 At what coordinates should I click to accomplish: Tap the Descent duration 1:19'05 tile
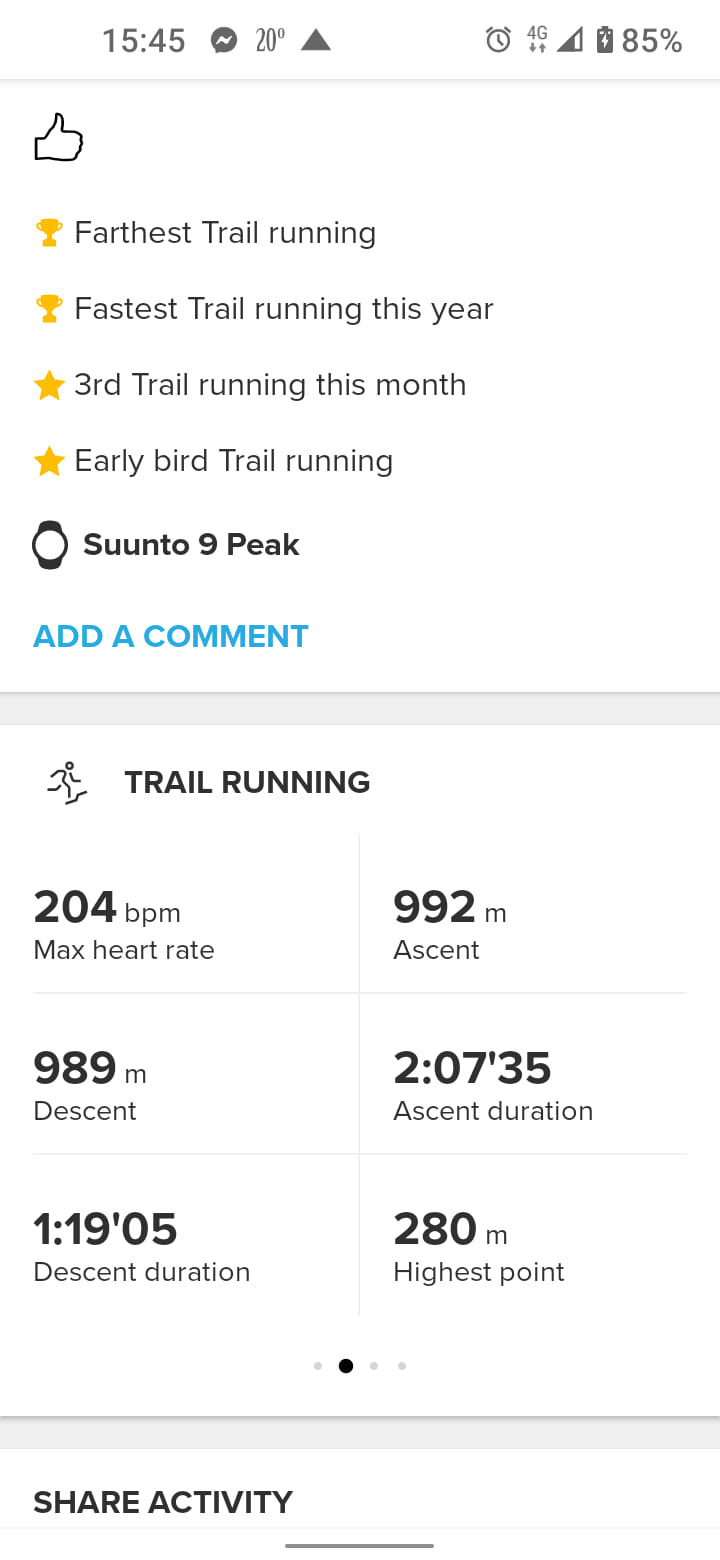click(196, 1236)
